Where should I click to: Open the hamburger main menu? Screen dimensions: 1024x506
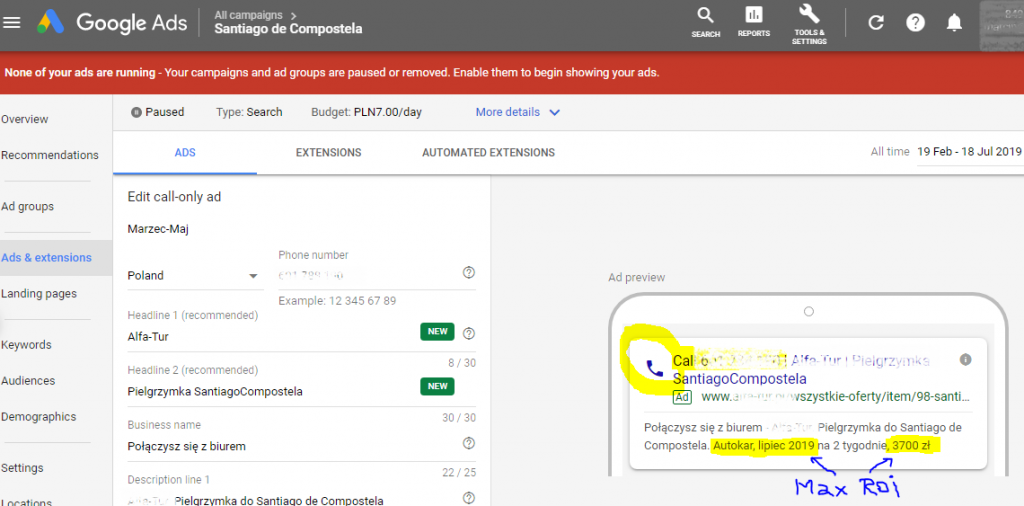pos(12,23)
